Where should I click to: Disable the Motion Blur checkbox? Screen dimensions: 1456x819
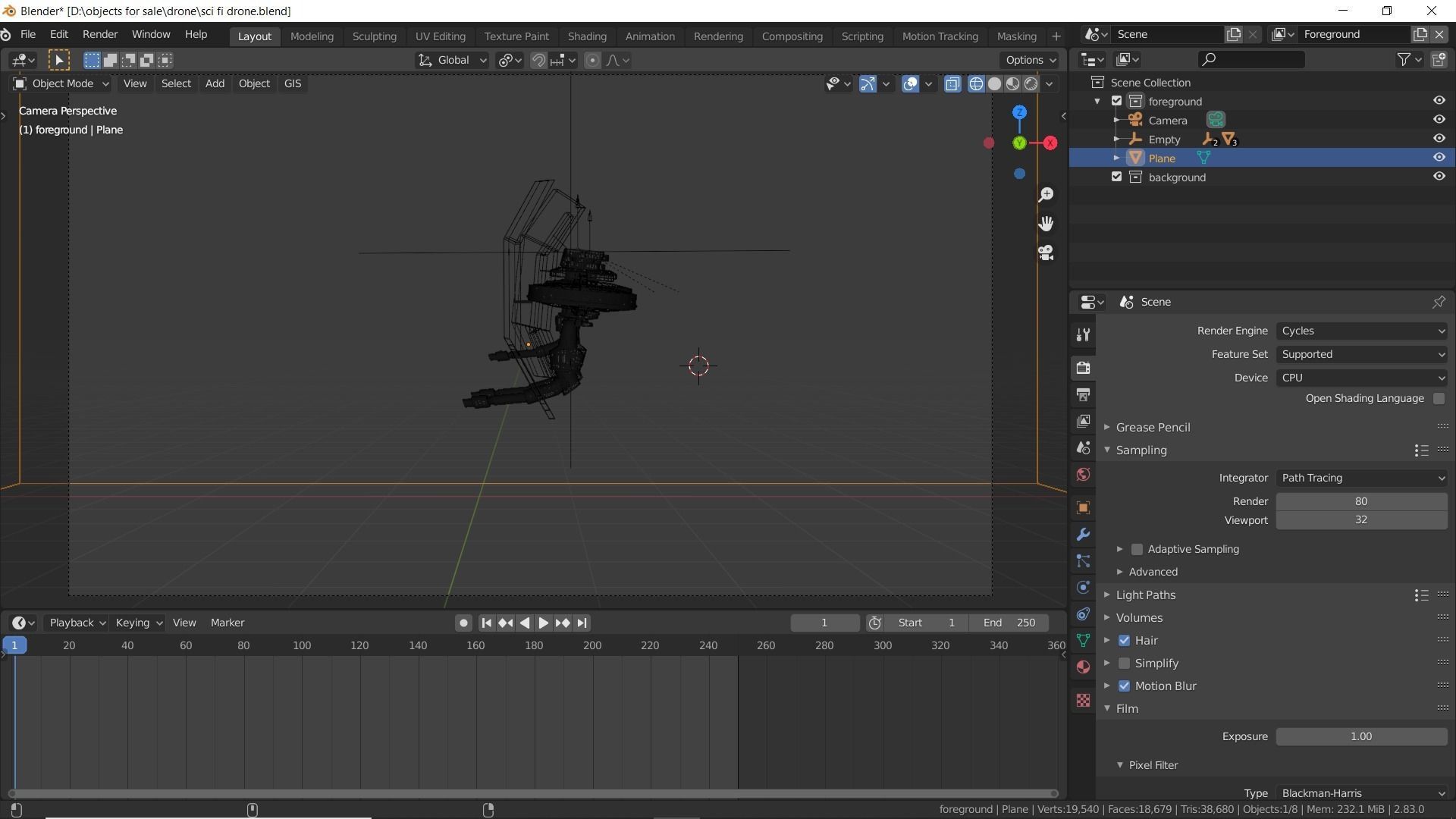tap(1124, 686)
